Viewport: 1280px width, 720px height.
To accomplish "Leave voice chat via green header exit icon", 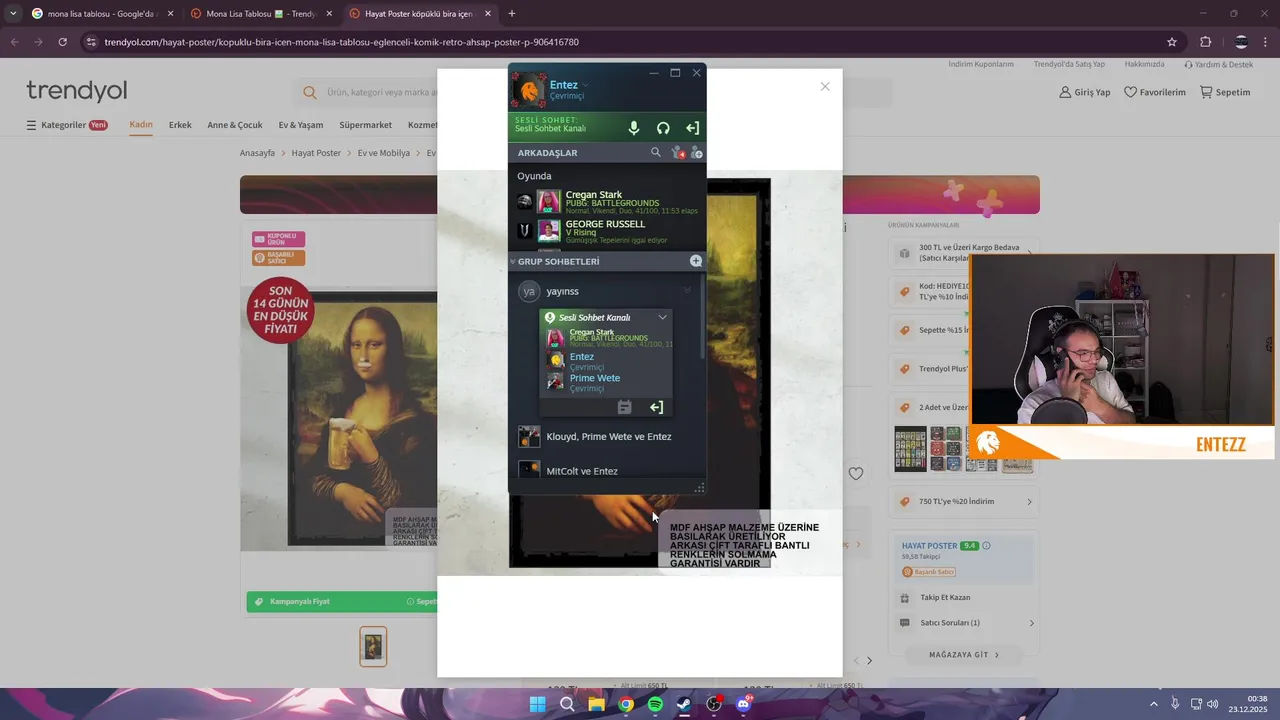I will [x=692, y=128].
